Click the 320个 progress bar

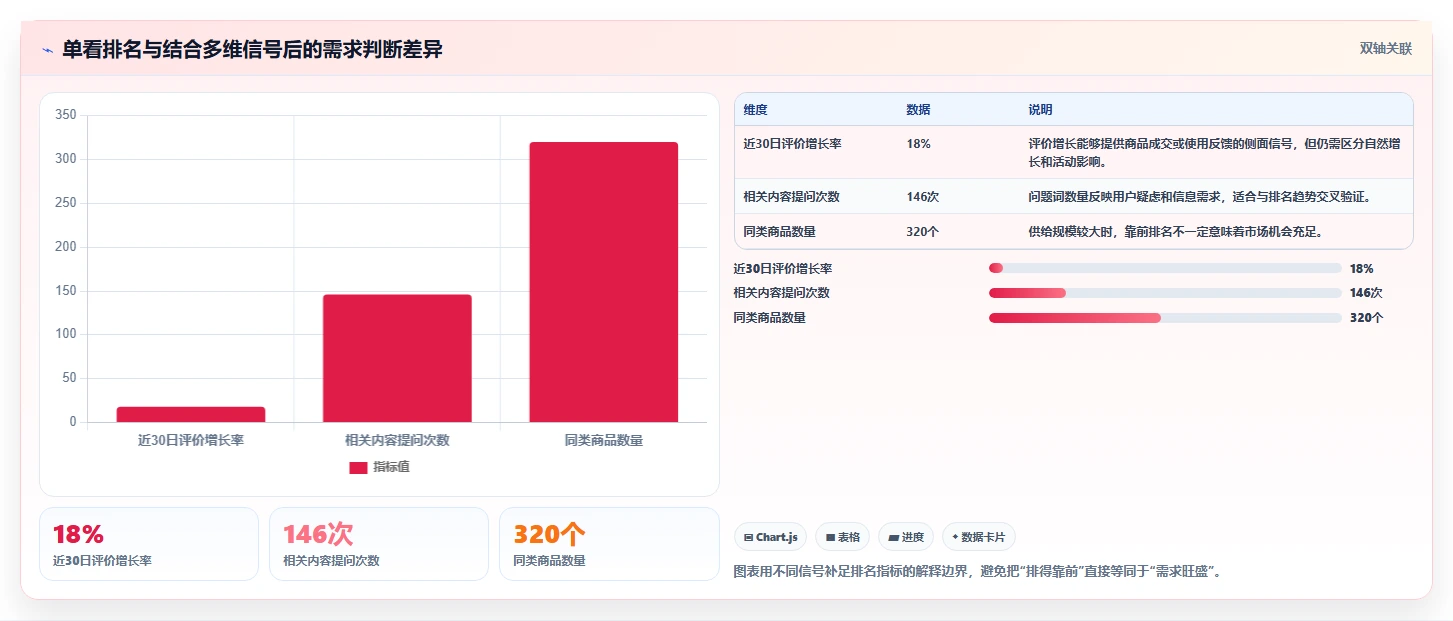click(x=1165, y=318)
